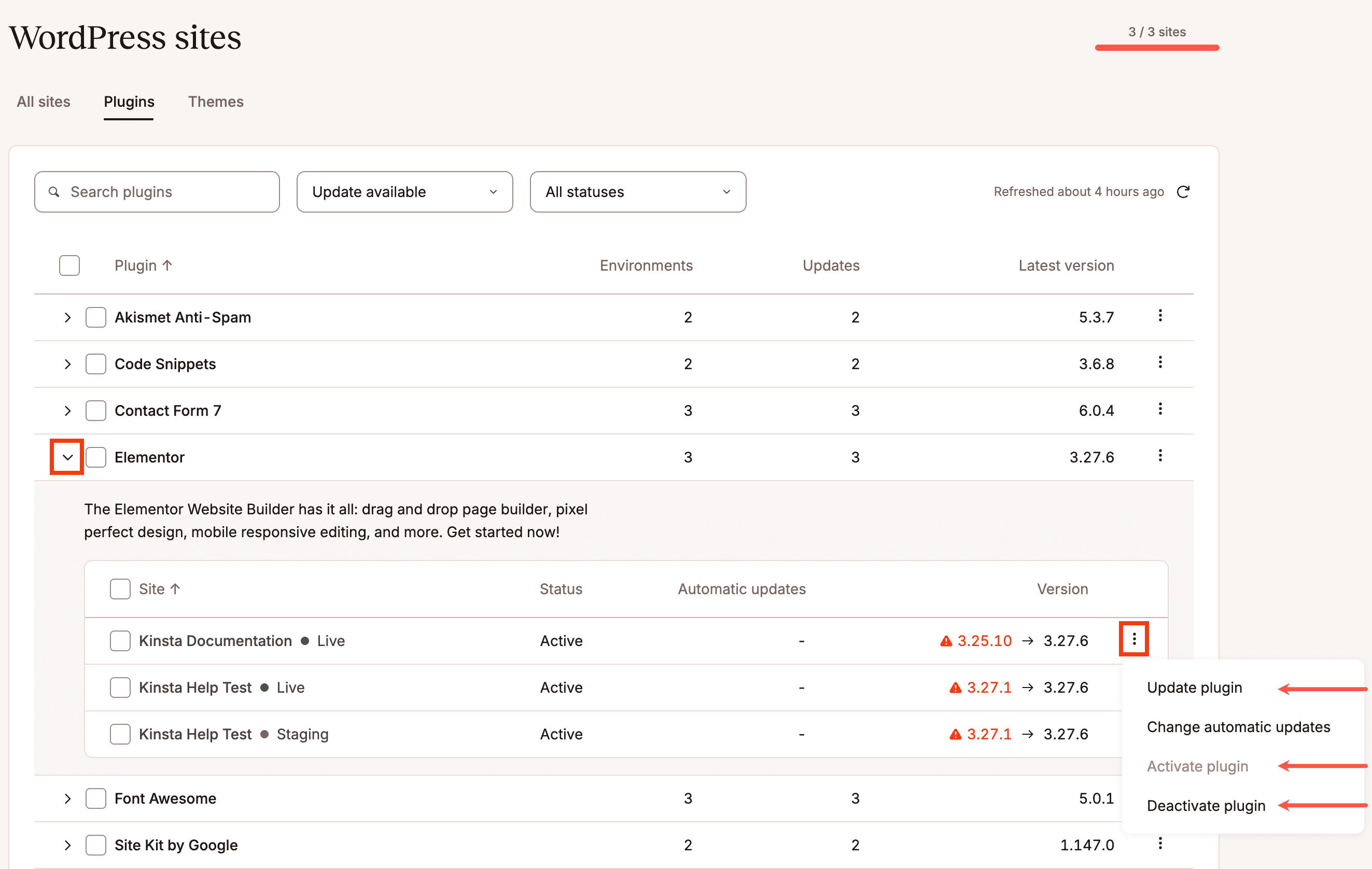Click the sort arrow next to Plugin header
Viewport: 1372px width, 869px height.
click(x=167, y=265)
